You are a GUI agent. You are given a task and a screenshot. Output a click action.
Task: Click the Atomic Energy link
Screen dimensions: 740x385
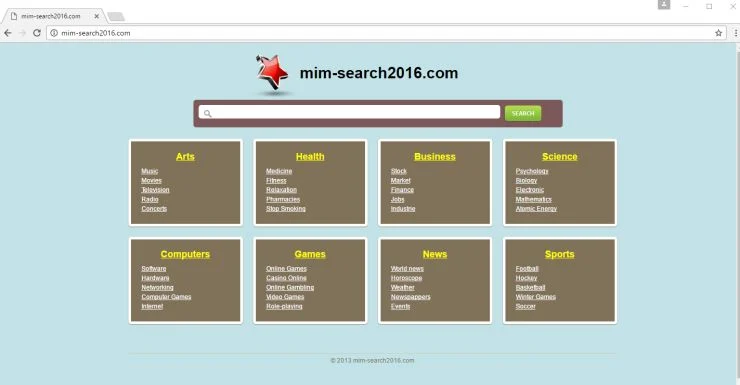tap(536, 209)
